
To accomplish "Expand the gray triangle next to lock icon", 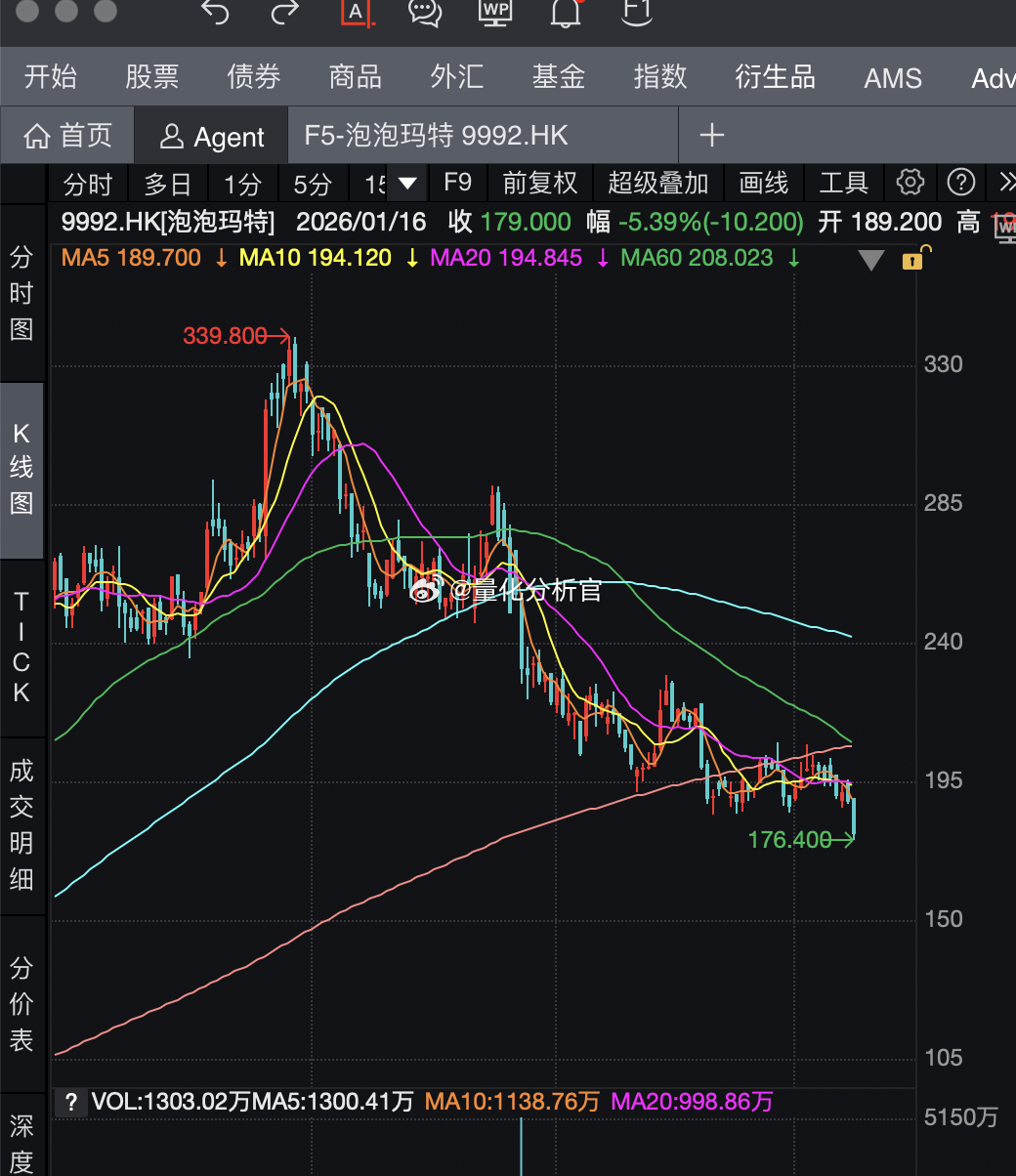I will 871,260.
